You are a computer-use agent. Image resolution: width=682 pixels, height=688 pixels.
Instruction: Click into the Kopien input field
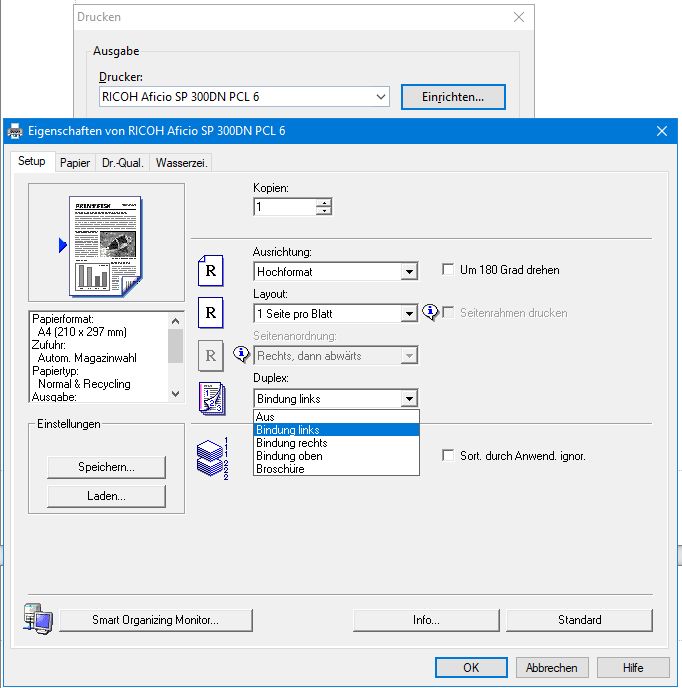285,207
